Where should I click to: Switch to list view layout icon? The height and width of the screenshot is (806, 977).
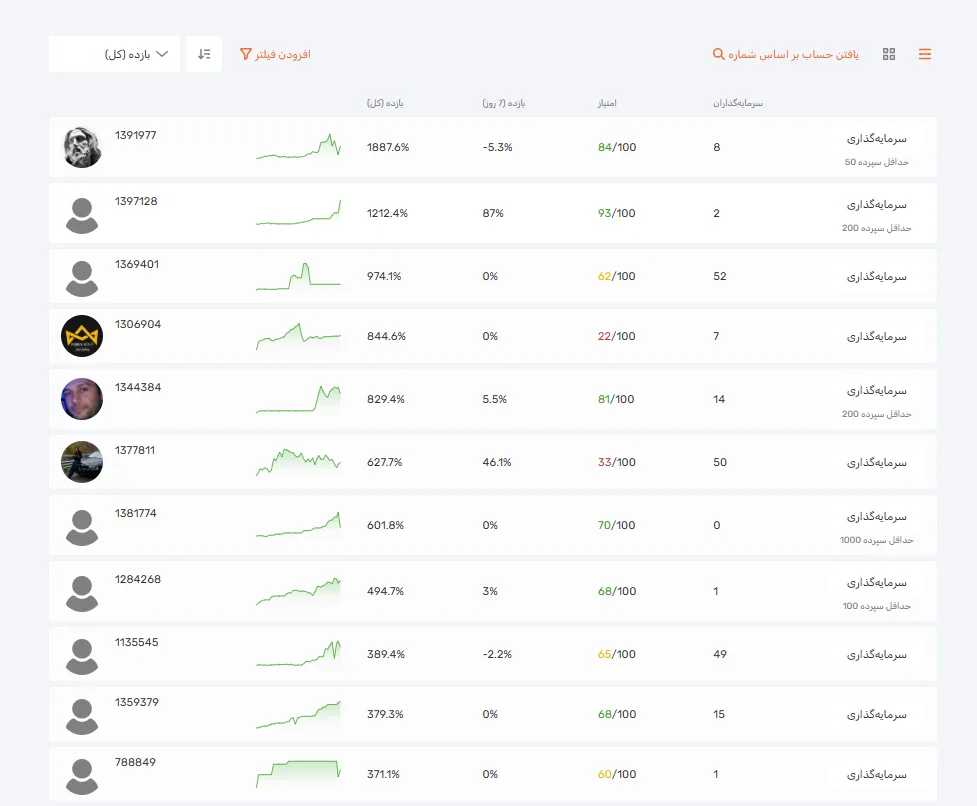(924, 54)
